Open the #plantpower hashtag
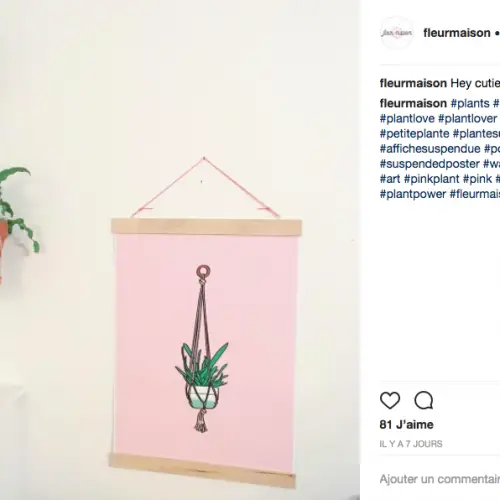 coord(413,194)
